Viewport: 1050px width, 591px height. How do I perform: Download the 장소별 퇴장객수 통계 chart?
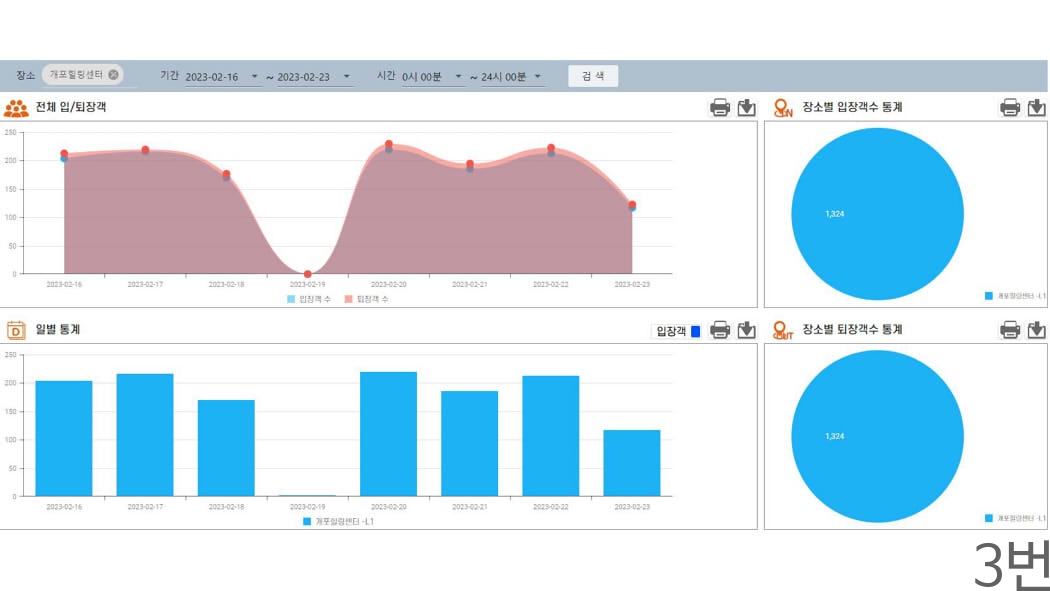1037,330
